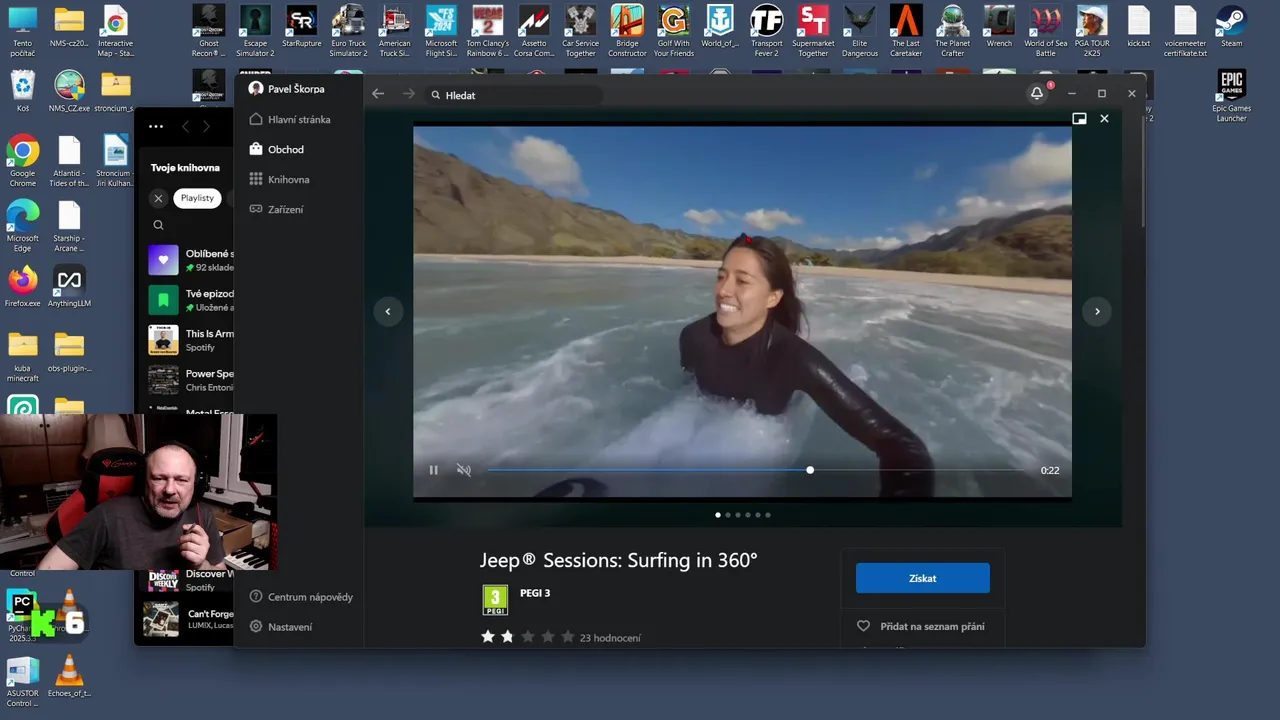Launch AnythingLLM from desktop

(69, 285)
